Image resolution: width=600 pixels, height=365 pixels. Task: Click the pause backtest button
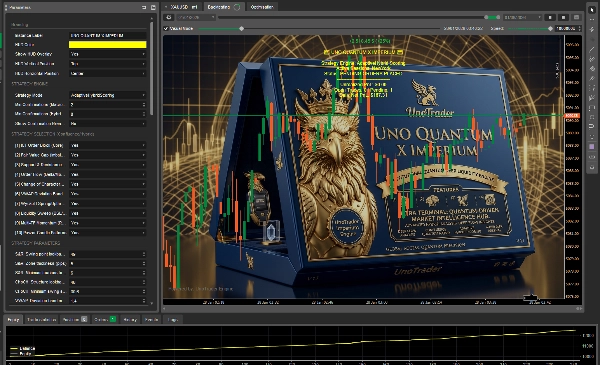(550, 17)
